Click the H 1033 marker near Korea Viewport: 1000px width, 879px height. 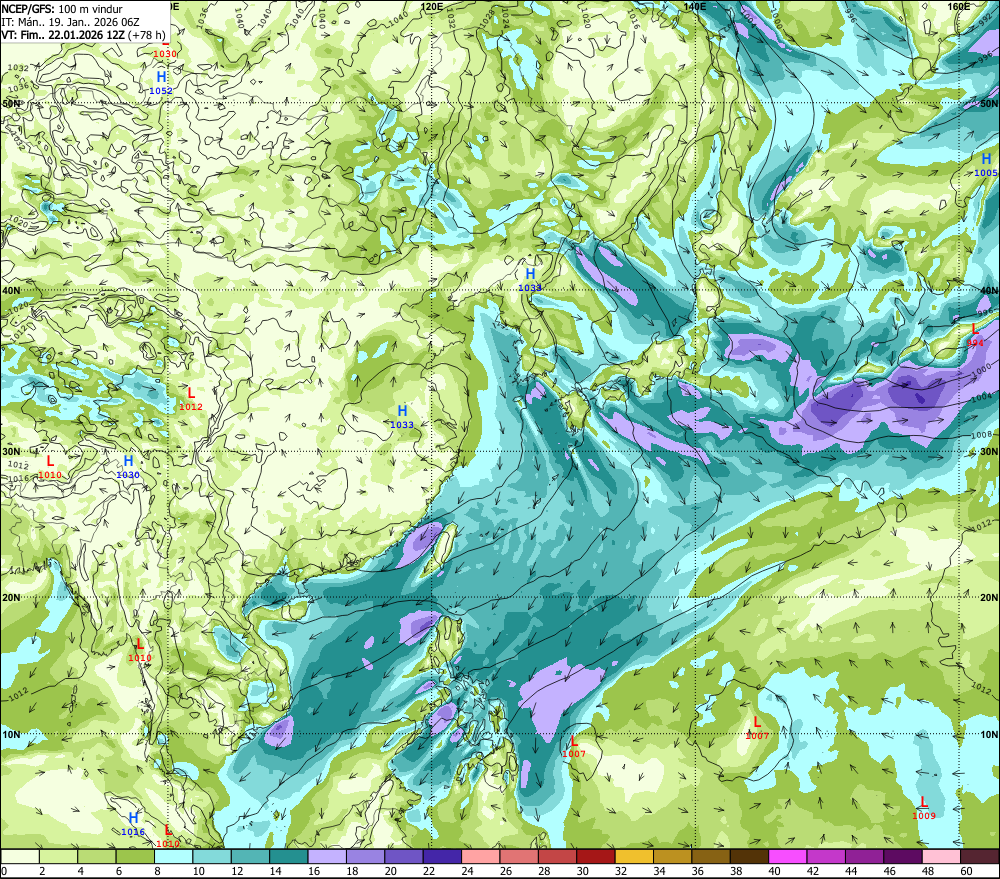530,279
